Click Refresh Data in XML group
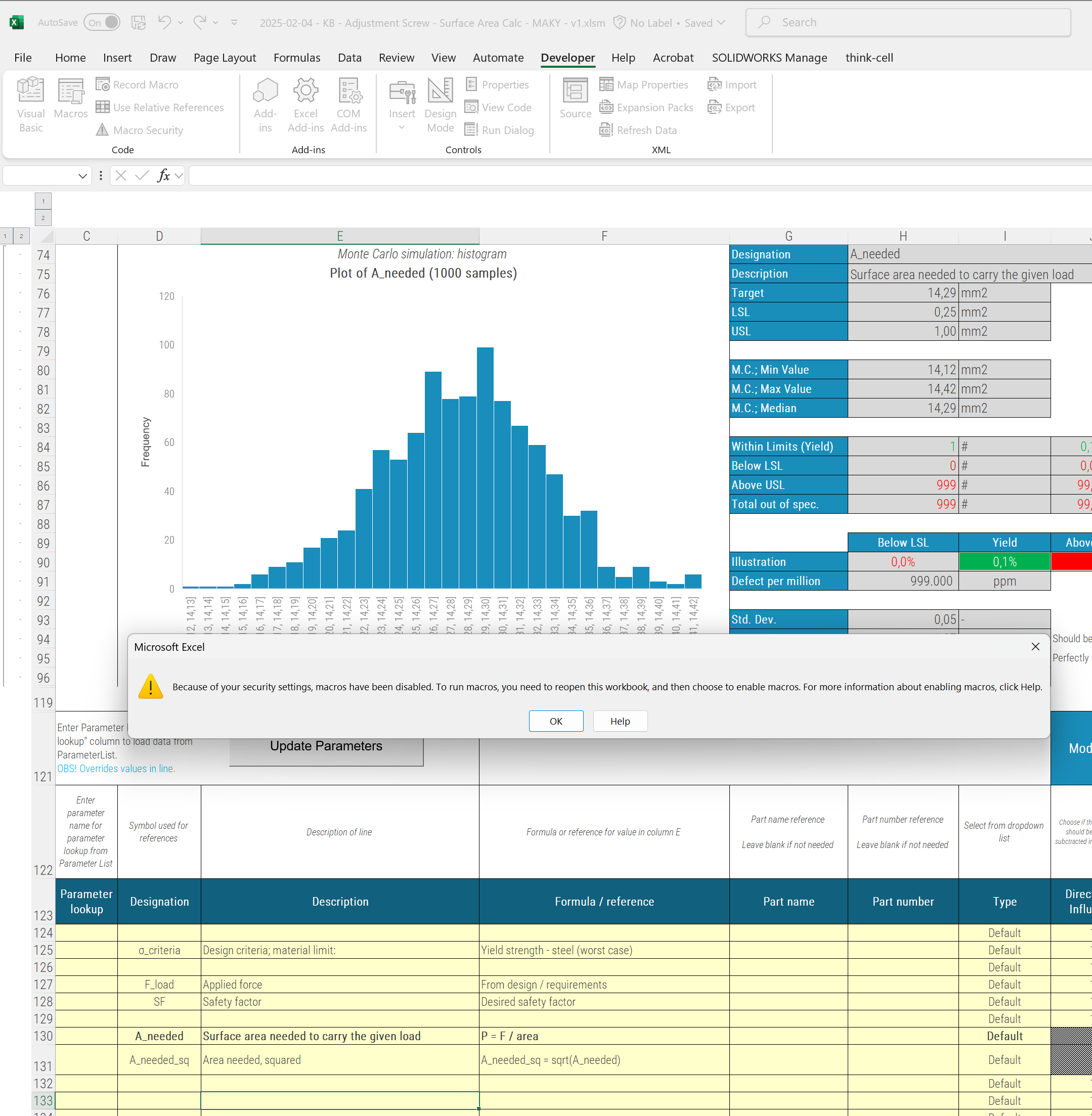 coord(638,129)
